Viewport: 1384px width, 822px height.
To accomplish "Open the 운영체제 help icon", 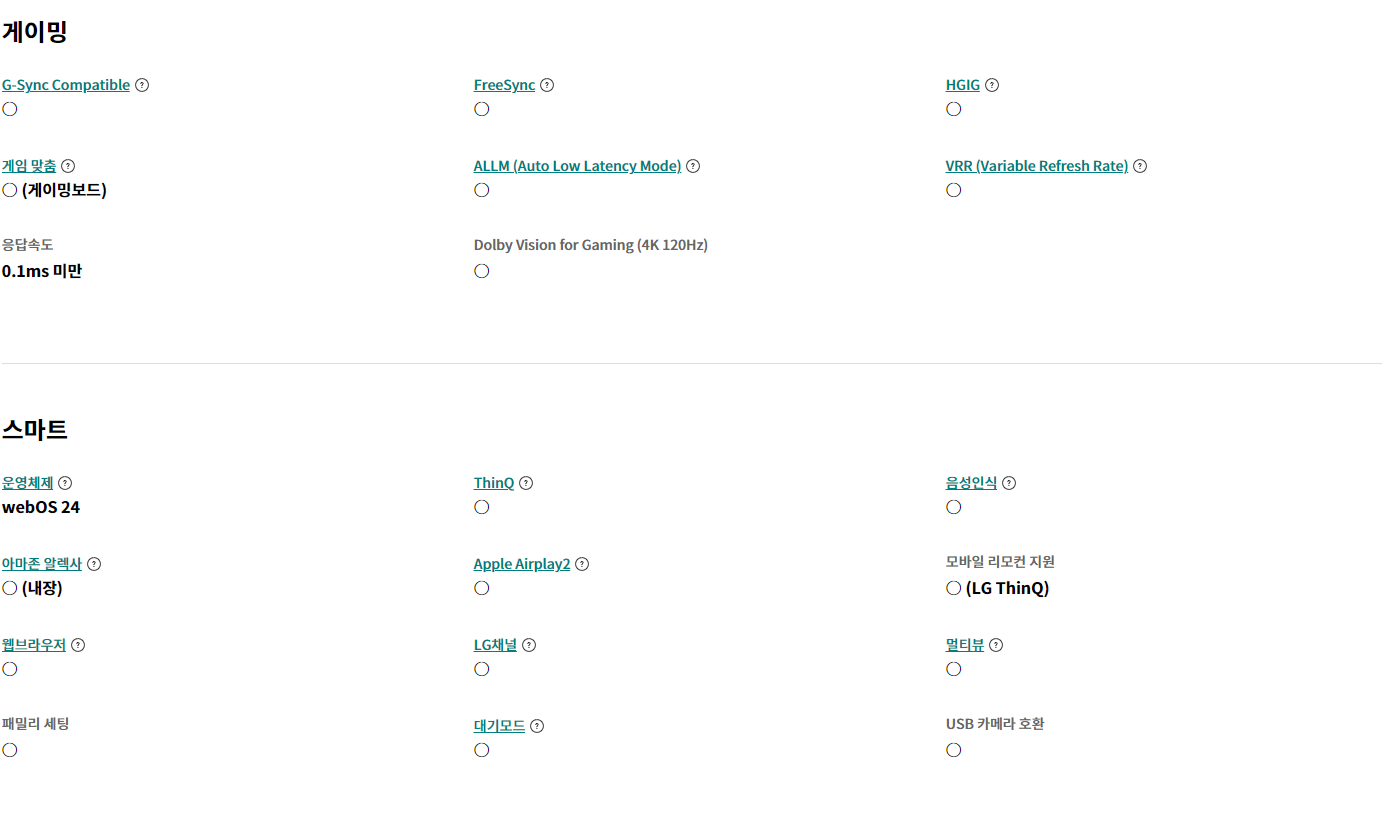I will click(65, 483).
